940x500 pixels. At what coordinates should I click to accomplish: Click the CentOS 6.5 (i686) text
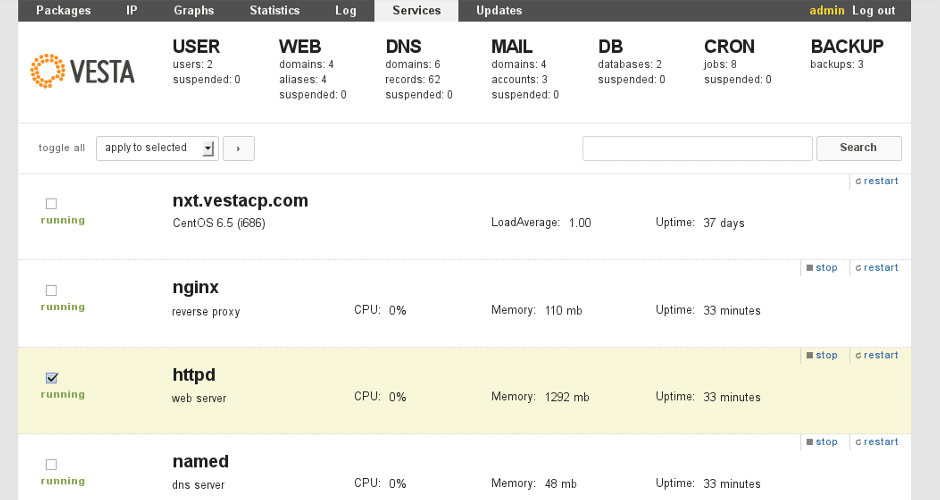(x=219, y=223)
